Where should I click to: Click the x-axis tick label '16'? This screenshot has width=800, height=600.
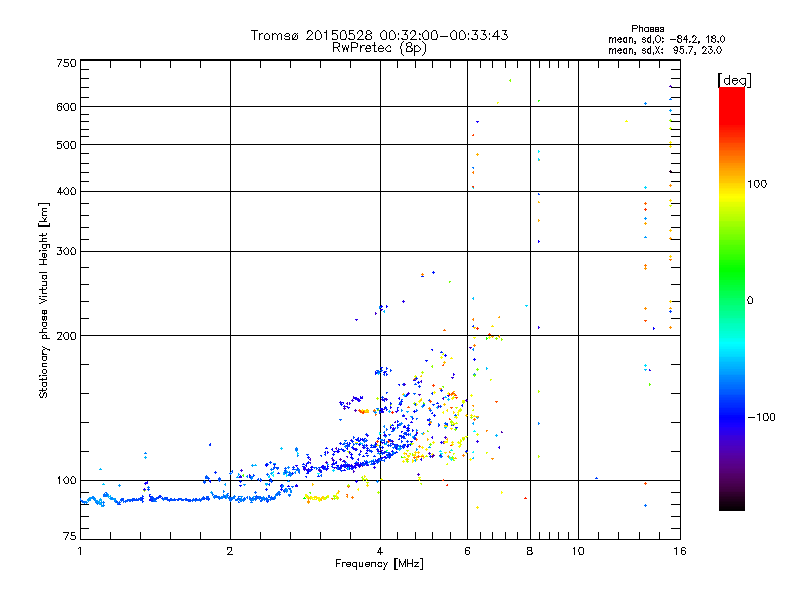coord(680,551)
